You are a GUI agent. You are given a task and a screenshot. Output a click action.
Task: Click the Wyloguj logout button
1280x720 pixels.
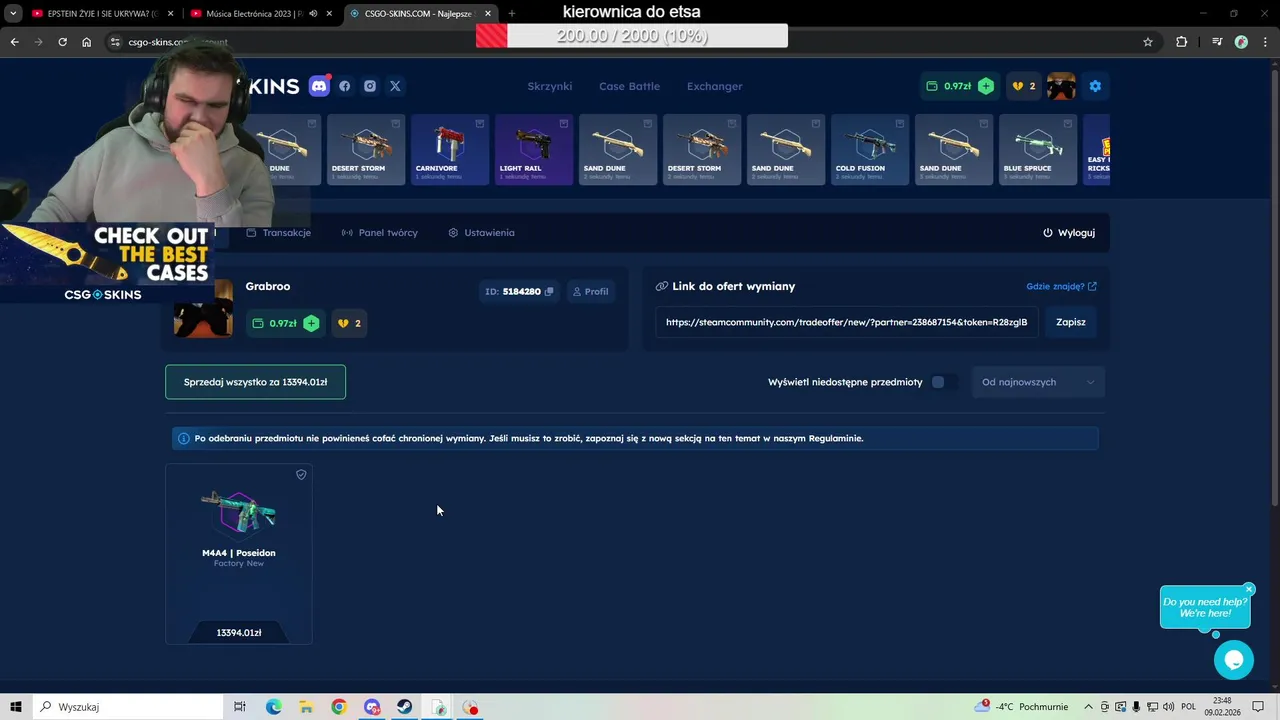(x=1069, y=232)
